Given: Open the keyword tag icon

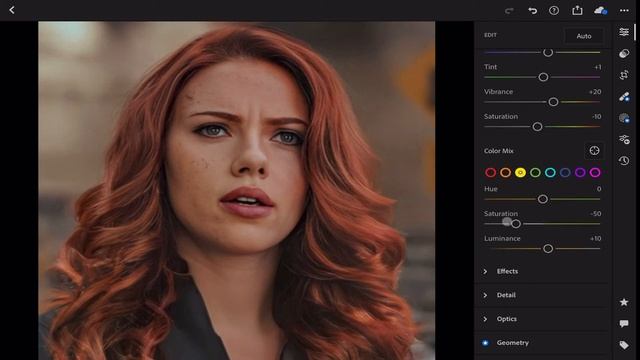Looking at the screenshot, I should pos(624,345).
